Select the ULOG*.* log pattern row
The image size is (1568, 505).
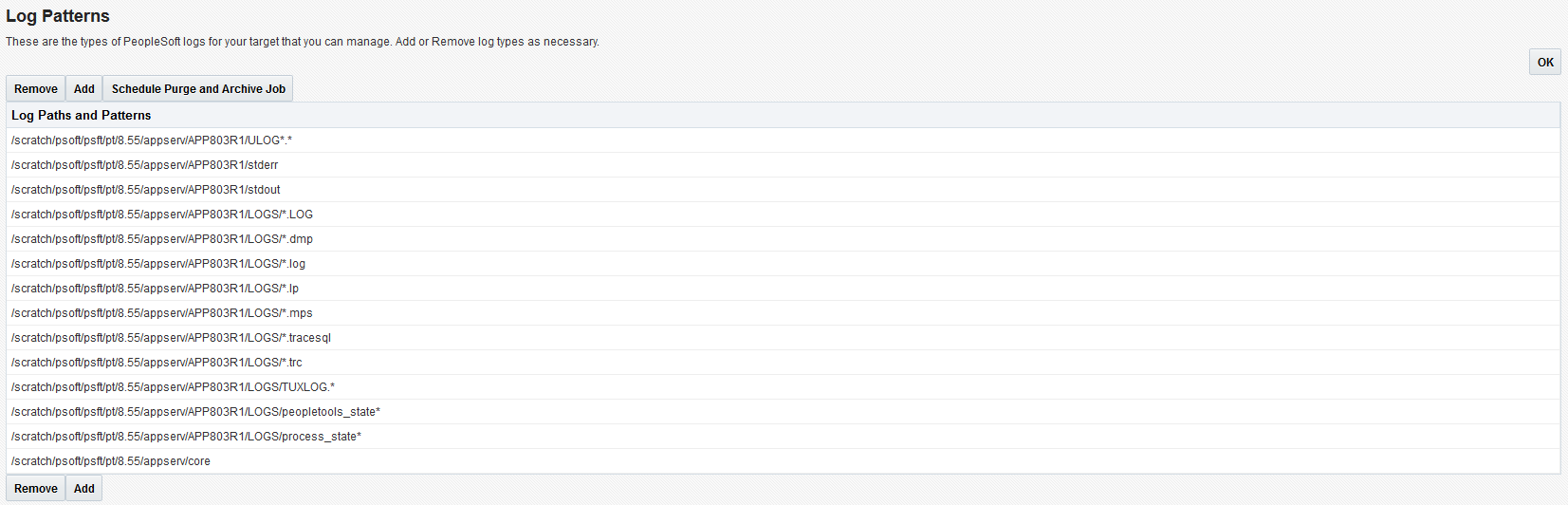tap(152, 140)
